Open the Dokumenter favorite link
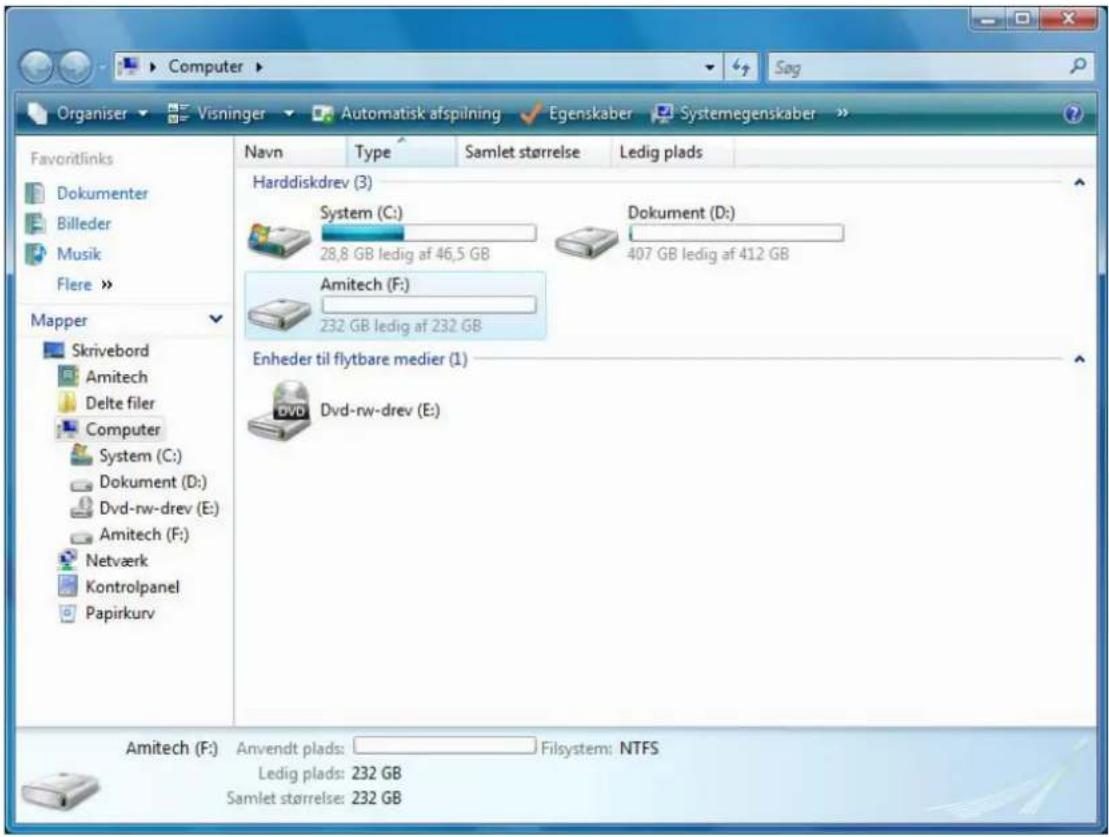1109x837 pixels. pyautogui.click(x=103, y=193)
